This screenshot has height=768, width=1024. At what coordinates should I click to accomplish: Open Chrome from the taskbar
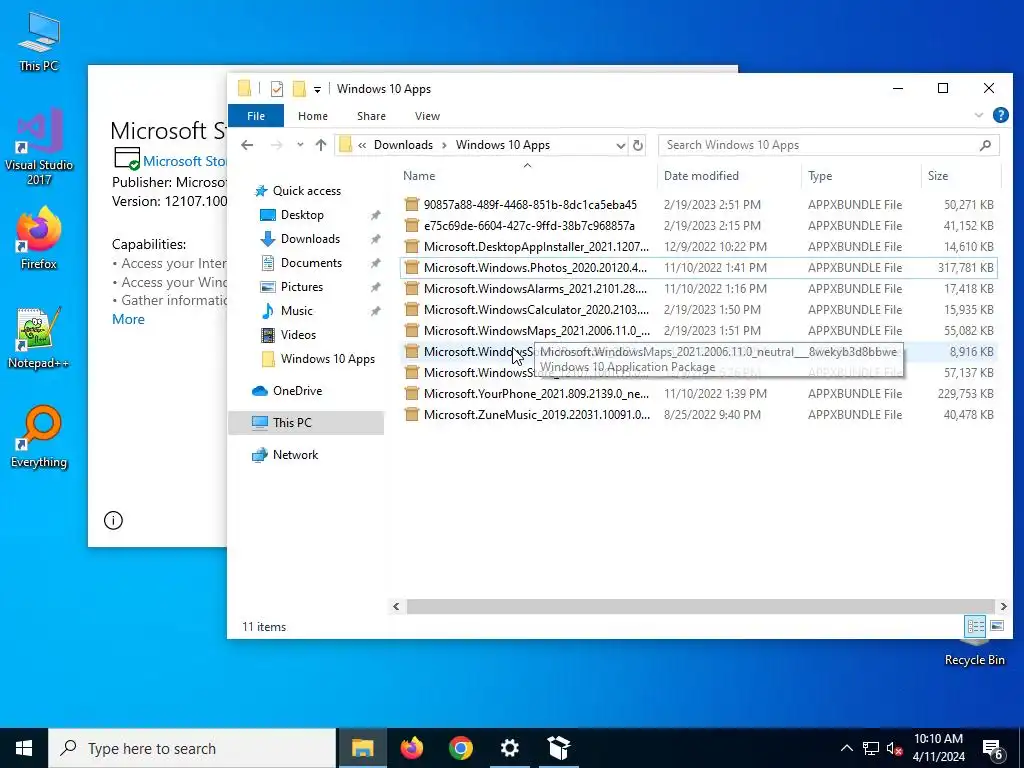coord(460,748)
